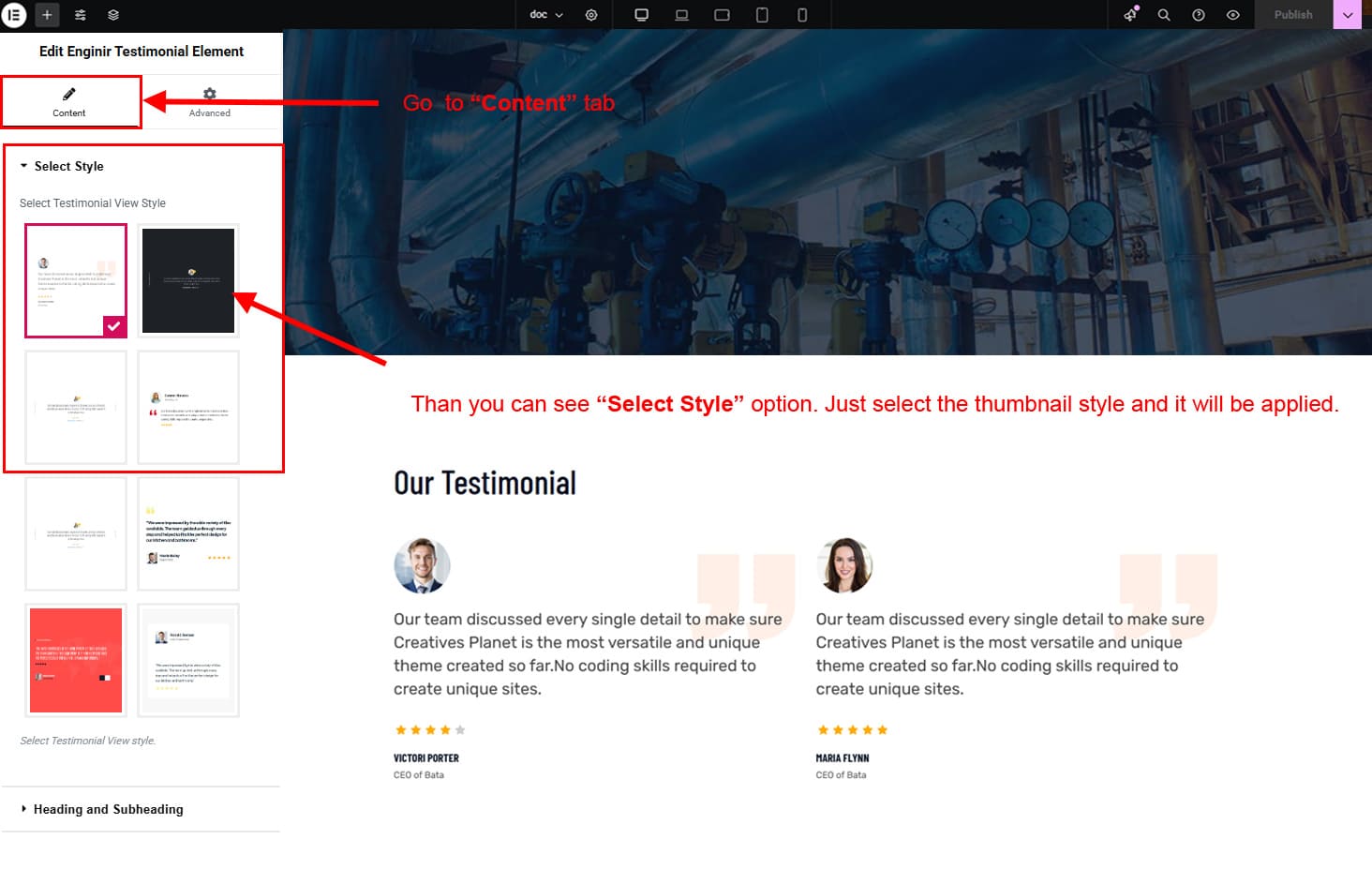Screen dimensions: 1372x884
Task: Switch to the Advanced tab
Action: click(210, 102)
